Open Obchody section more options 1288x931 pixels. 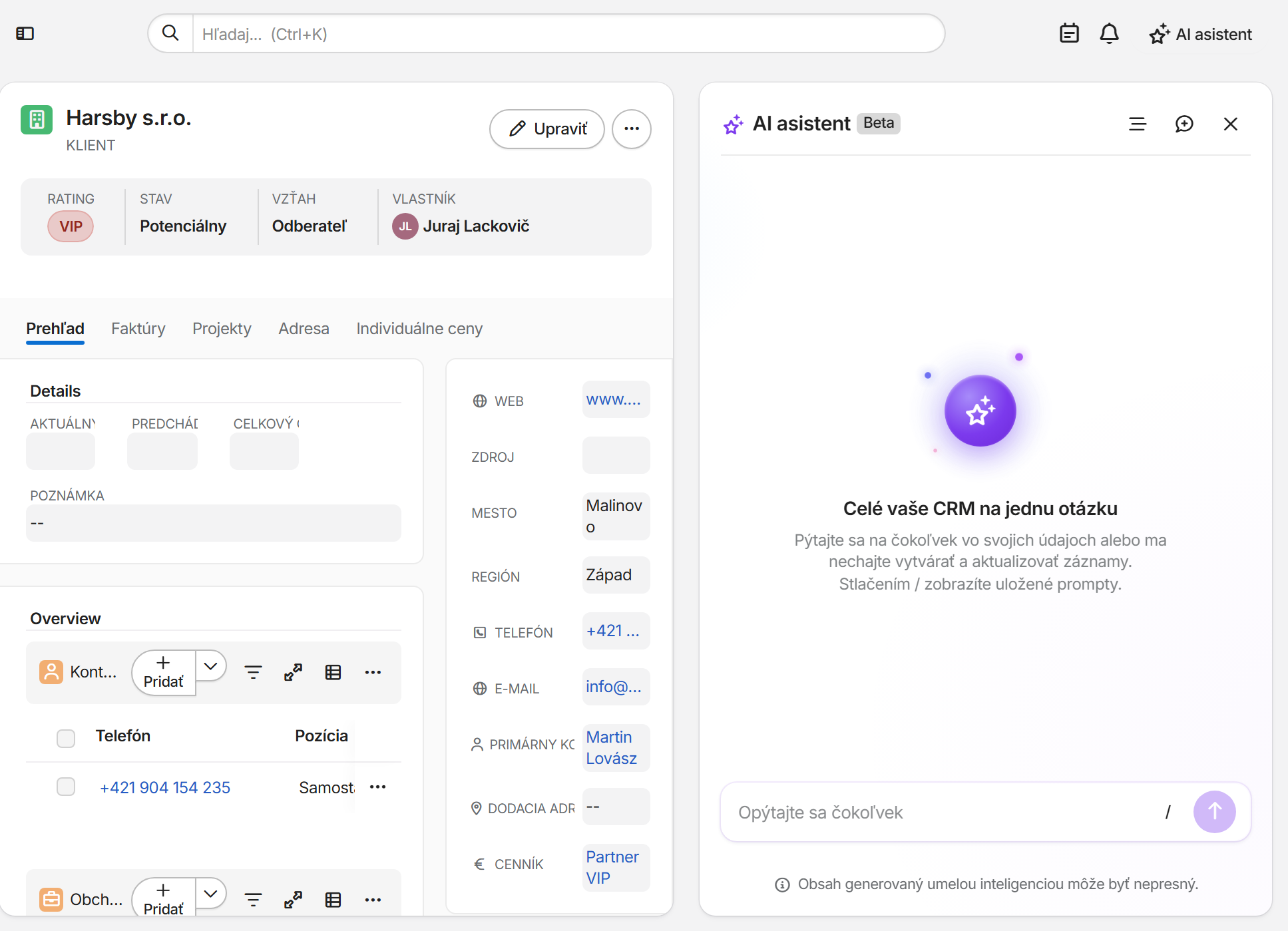coord(373,900)
